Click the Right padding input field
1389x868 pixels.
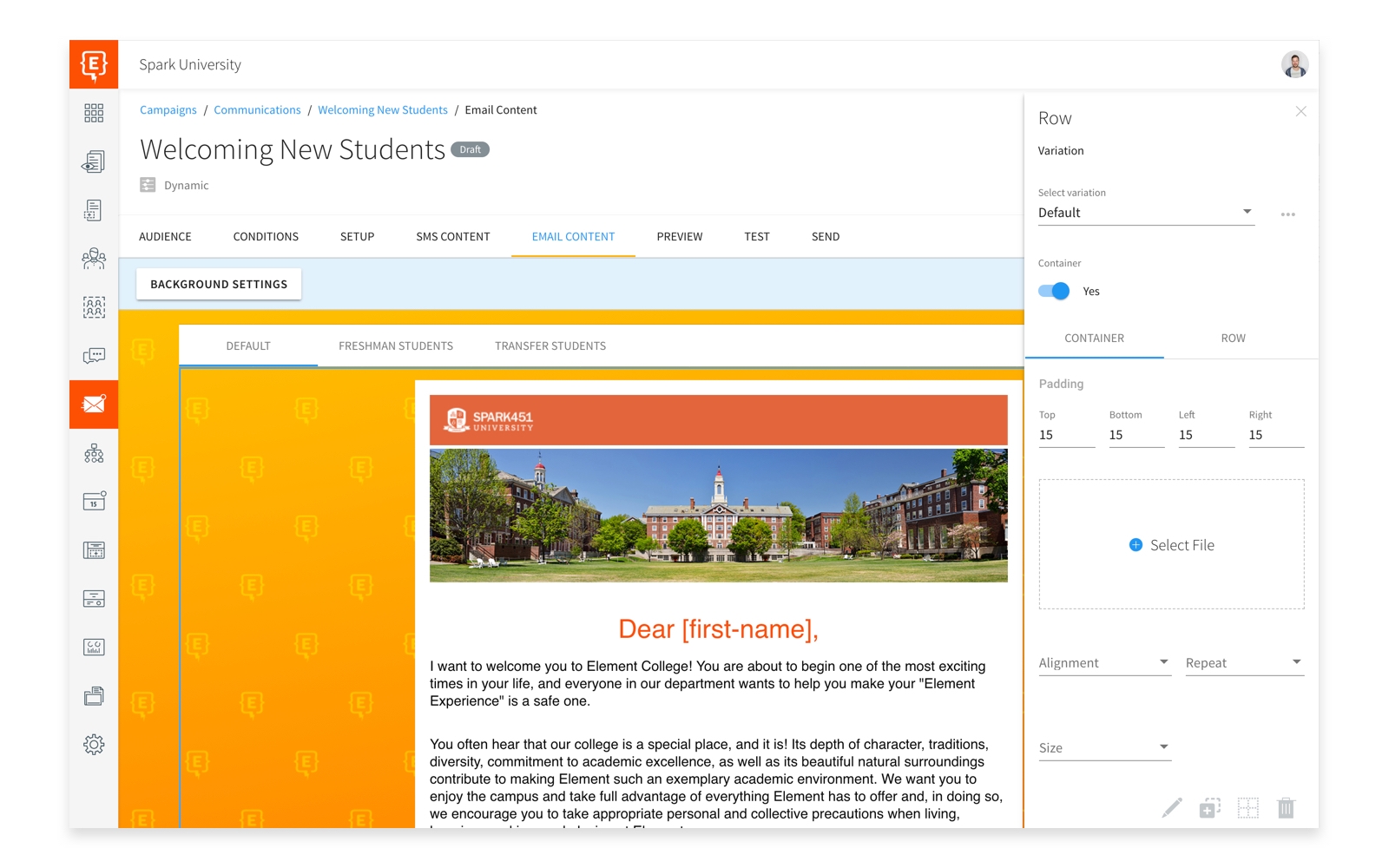point(1276,436)
